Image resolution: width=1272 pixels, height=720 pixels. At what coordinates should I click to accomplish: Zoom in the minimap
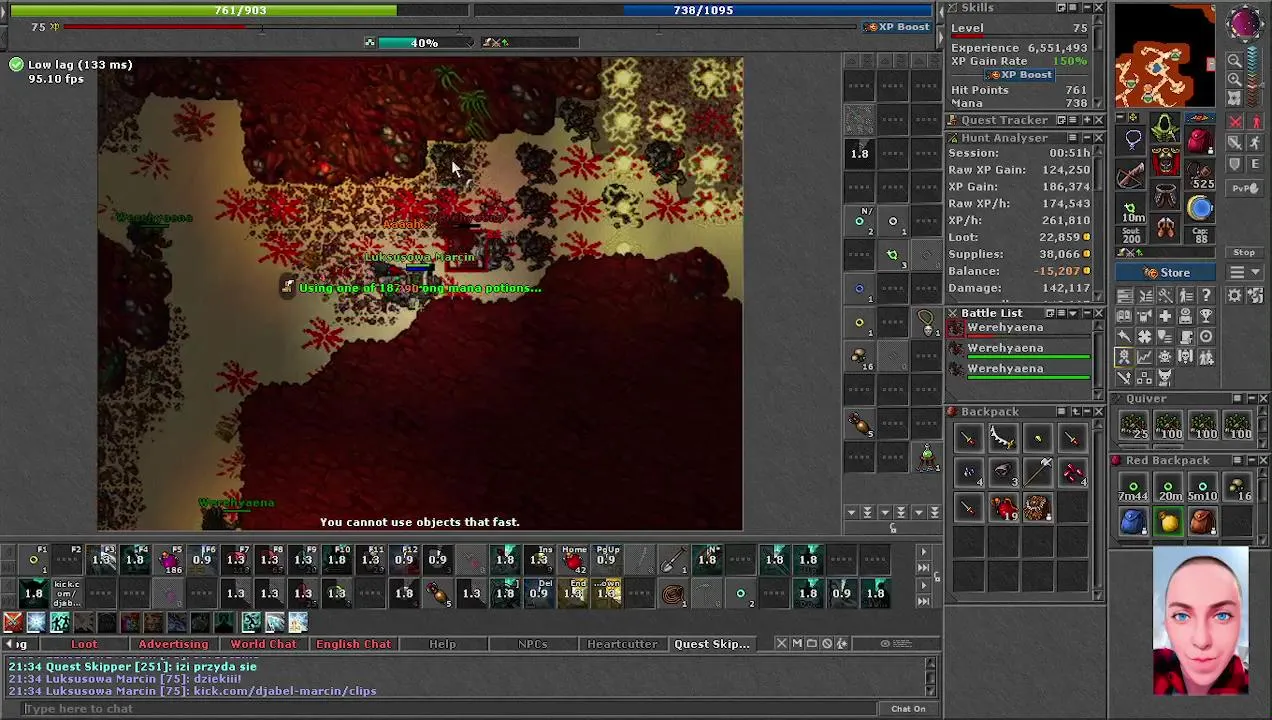(x=1234, y=80)
